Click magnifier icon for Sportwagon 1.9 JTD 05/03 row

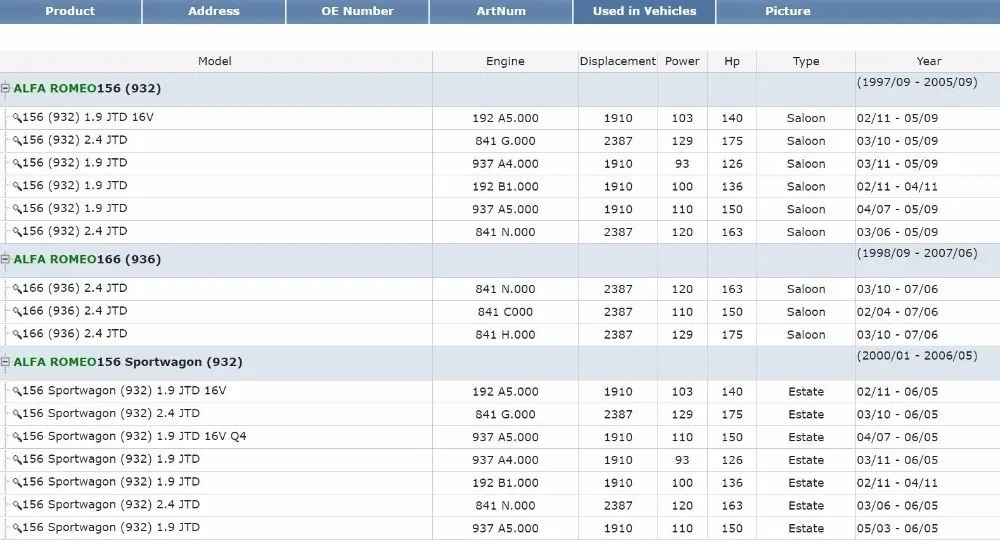click(17, 529)
